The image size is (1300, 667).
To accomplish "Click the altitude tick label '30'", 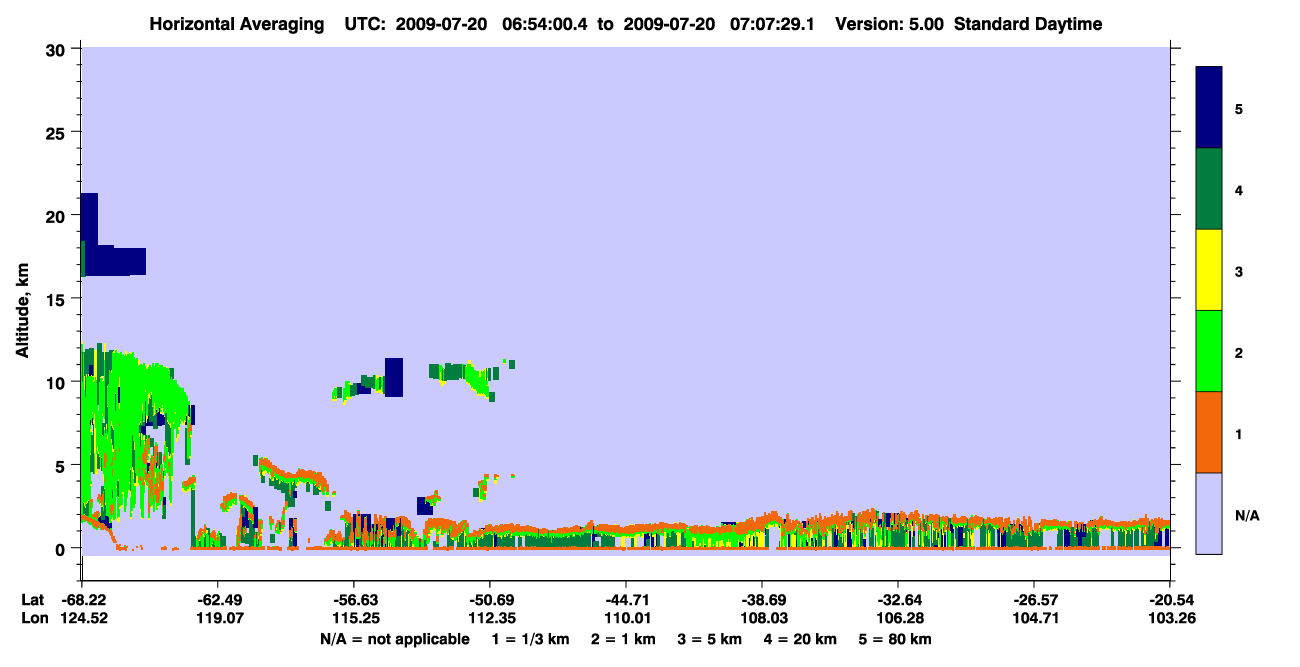I will (57, 50).
